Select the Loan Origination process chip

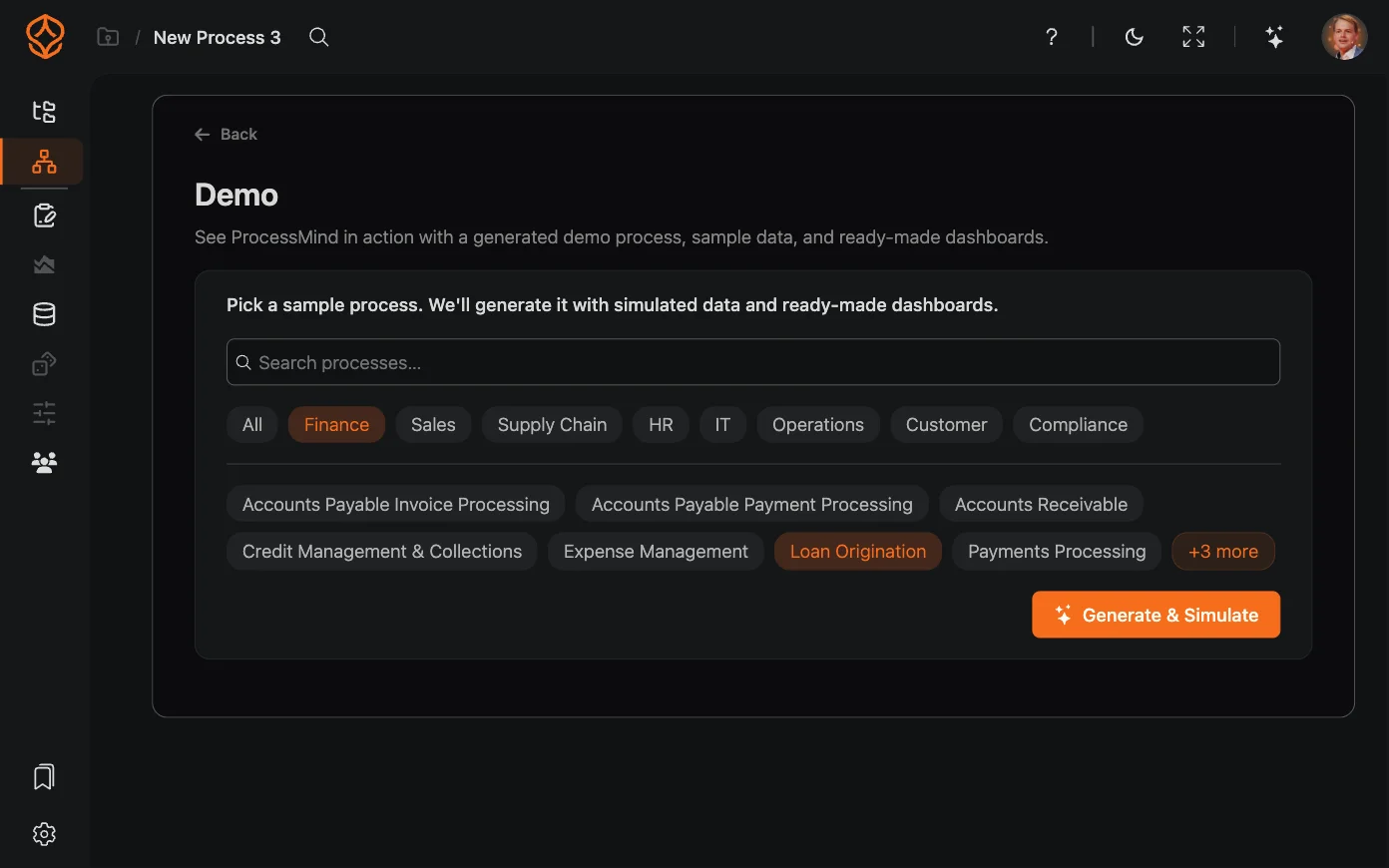tap(858, 552)
